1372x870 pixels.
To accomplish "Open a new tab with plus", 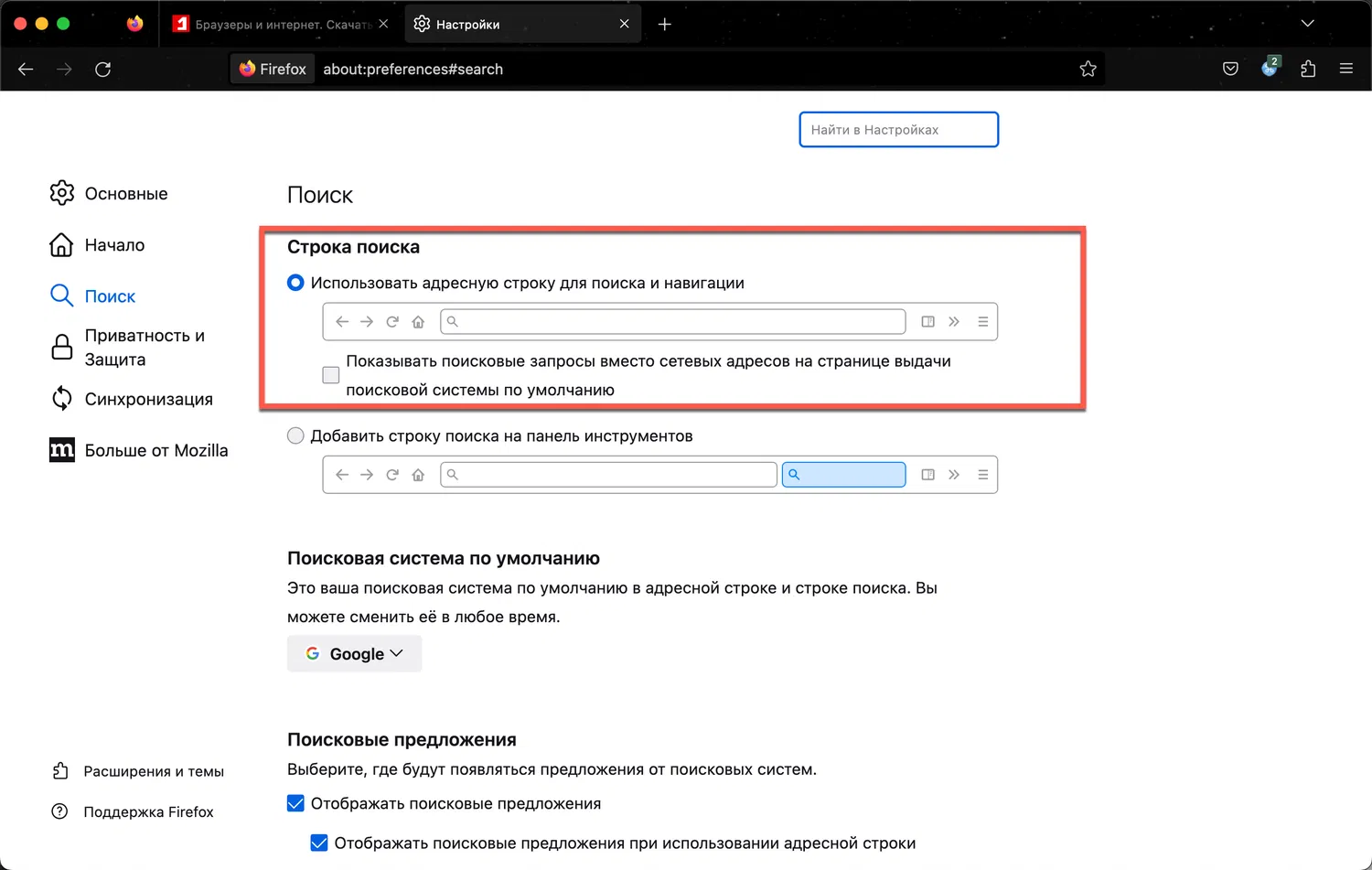I will click(x=665, y=25).
